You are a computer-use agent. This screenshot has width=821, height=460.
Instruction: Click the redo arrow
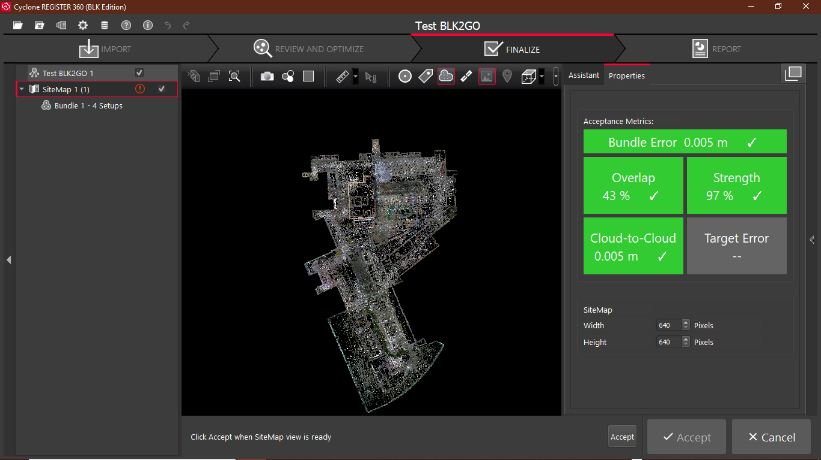click(186, 25)
